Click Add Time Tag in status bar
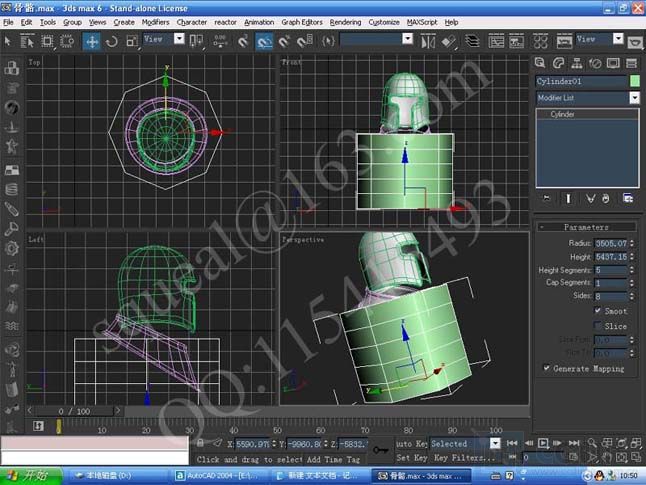This screenshot has width=646, height=485. pos(333,459)
